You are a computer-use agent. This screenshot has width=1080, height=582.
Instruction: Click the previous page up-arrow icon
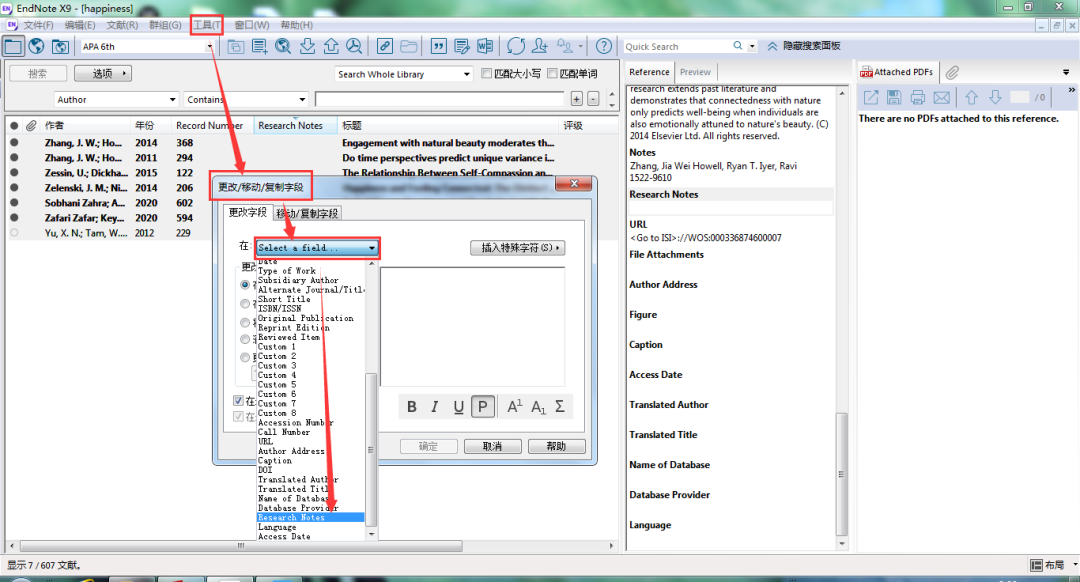tap(971, 97)
